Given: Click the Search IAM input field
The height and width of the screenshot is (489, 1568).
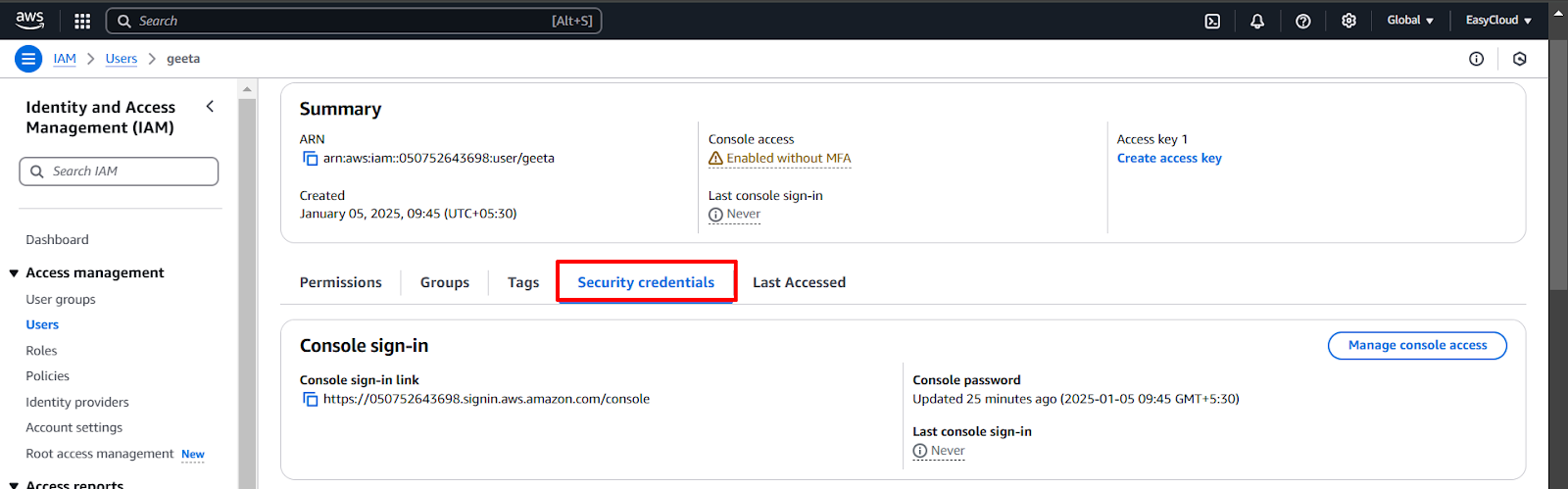Looking at the screenshot, I should coord(119,171).
